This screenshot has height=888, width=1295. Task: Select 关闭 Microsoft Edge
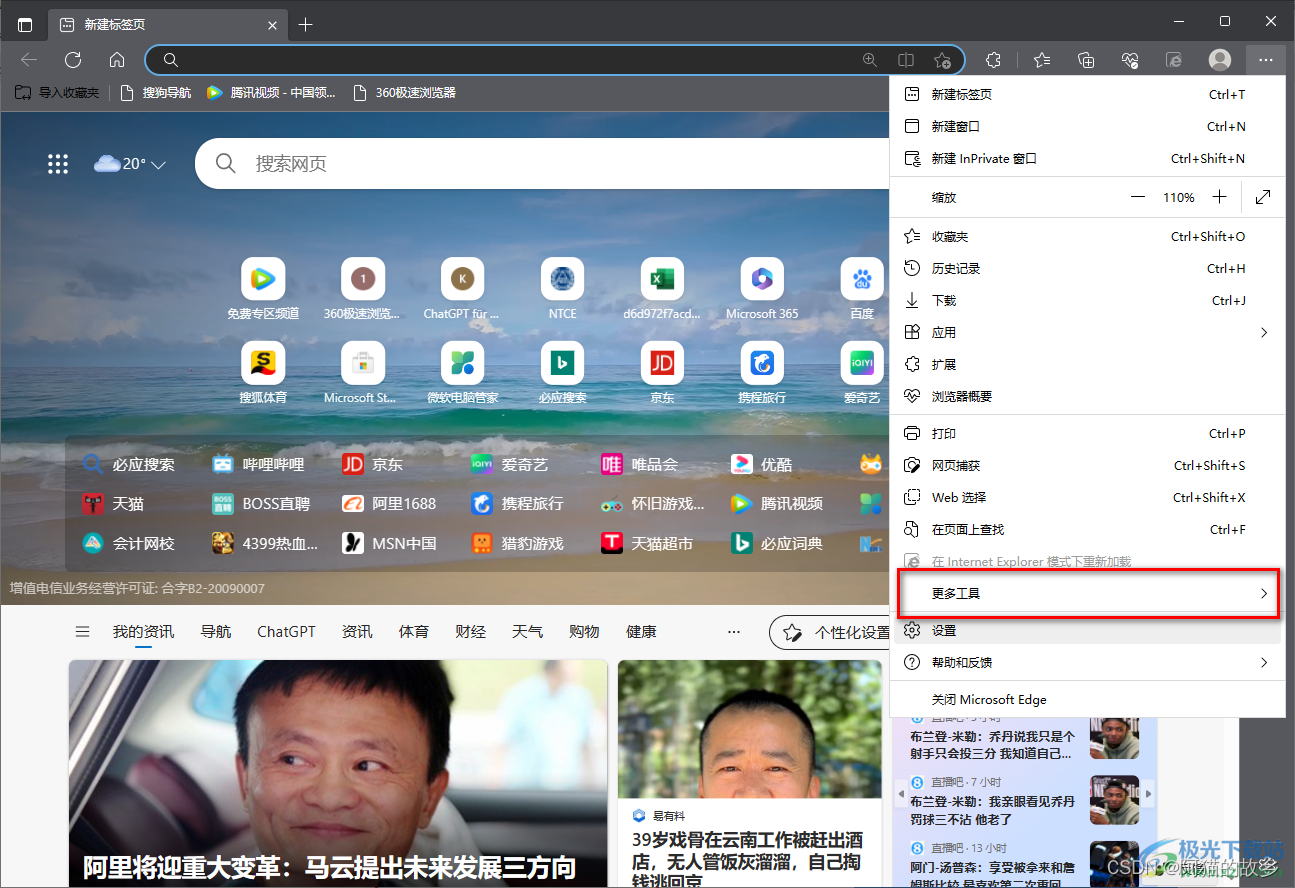1087,699
